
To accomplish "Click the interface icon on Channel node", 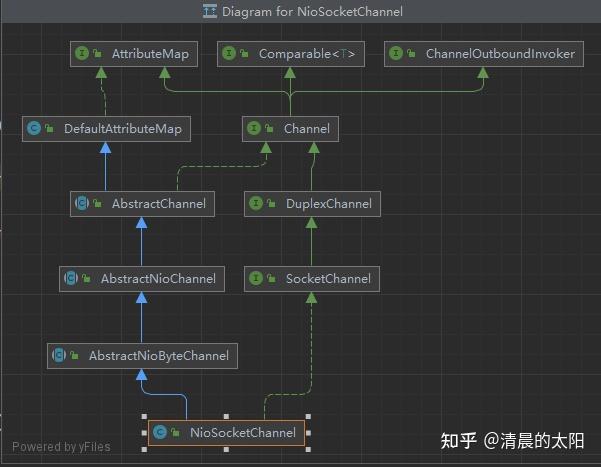I will tap(254, 128).
